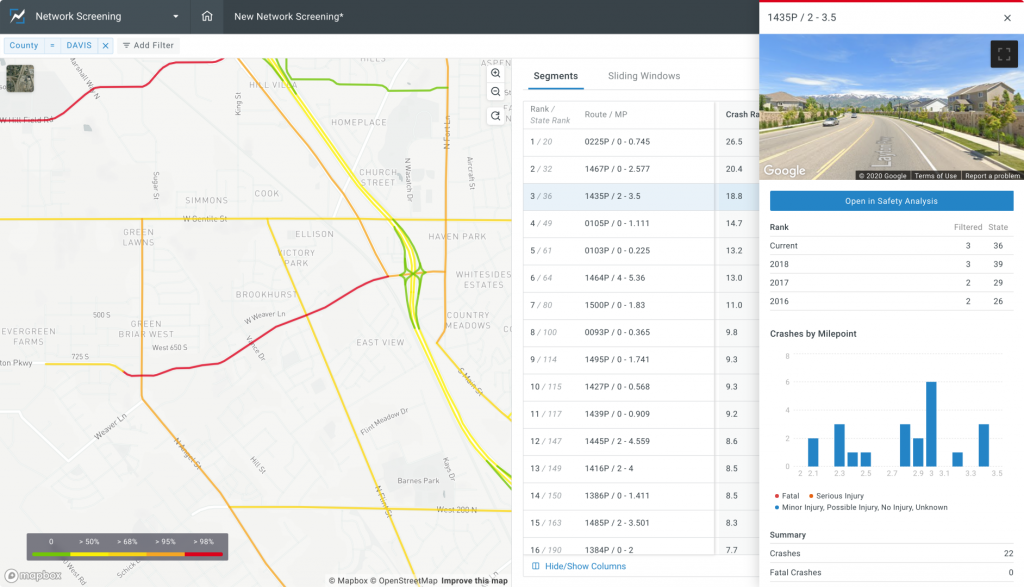Remove the County DAVIS filter
Image resolution: width=1024 pixels, height=587 pixels.
coord(105,46)
